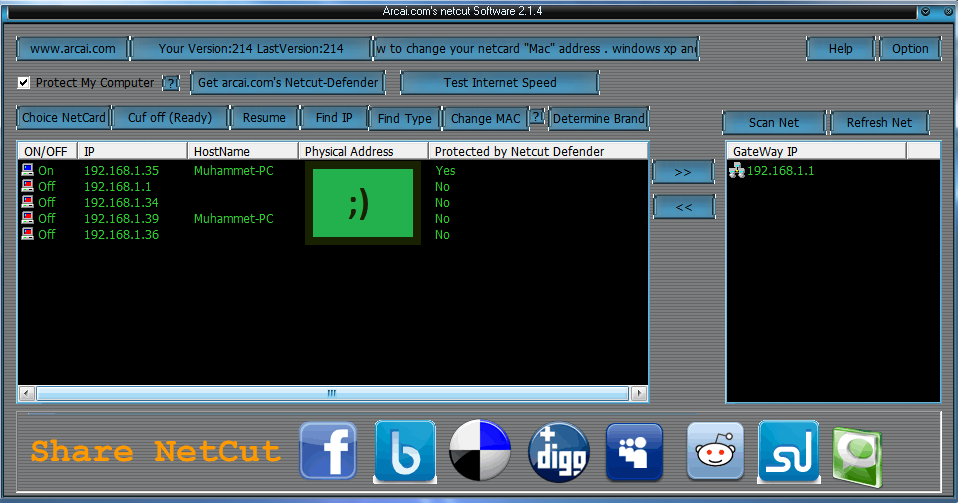
Task: Click help question mark beside Protect My Computer
Action: point(171,83)
